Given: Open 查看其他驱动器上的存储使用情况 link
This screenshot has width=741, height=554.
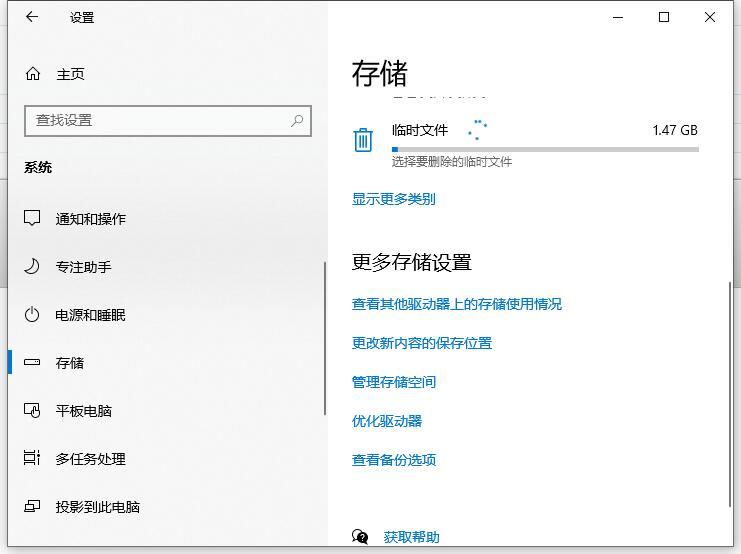Looking at the screenshot, I should (457, 304).
